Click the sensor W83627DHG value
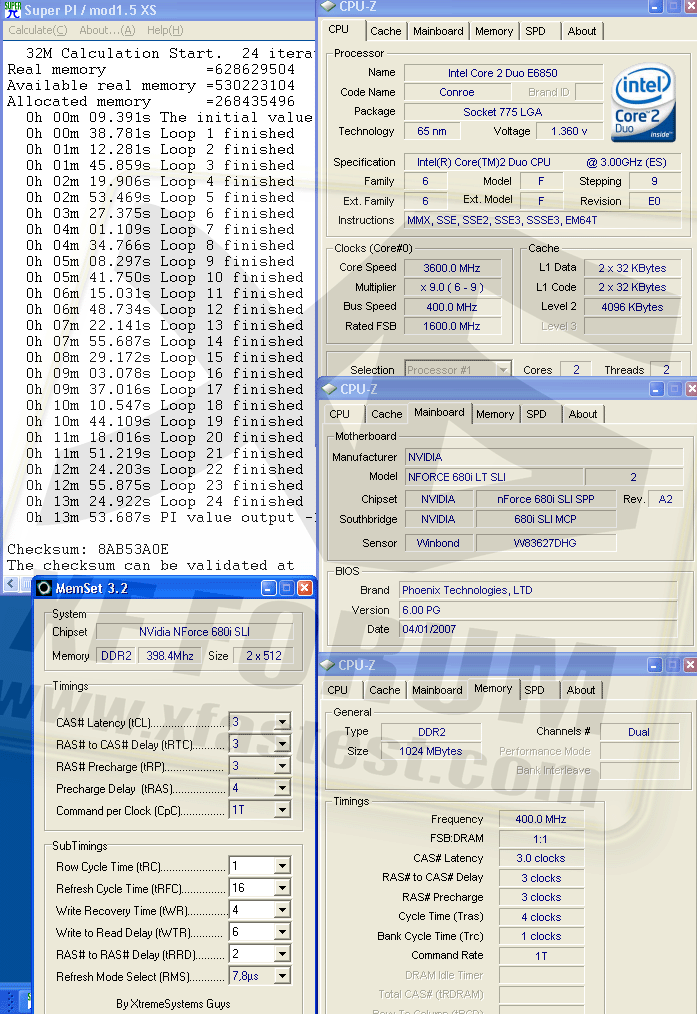Screen dimensions: 697x1014 pyautogui.click(x=545, y=543)
